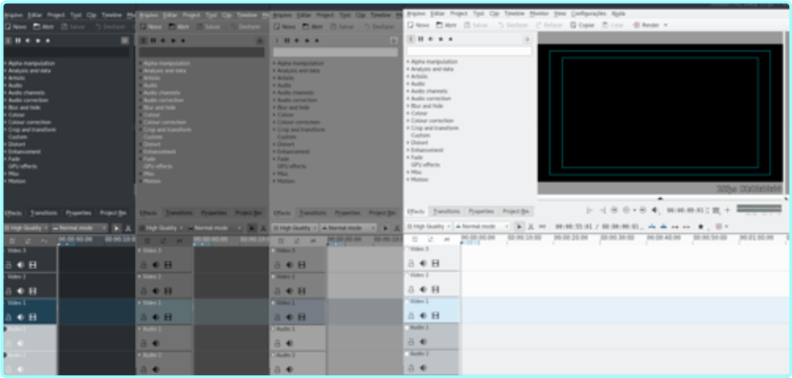This screenshot has width=792, height=378.
Task: Click Abrir in the medium gray third panel
Action: click(x=312, y=26)
